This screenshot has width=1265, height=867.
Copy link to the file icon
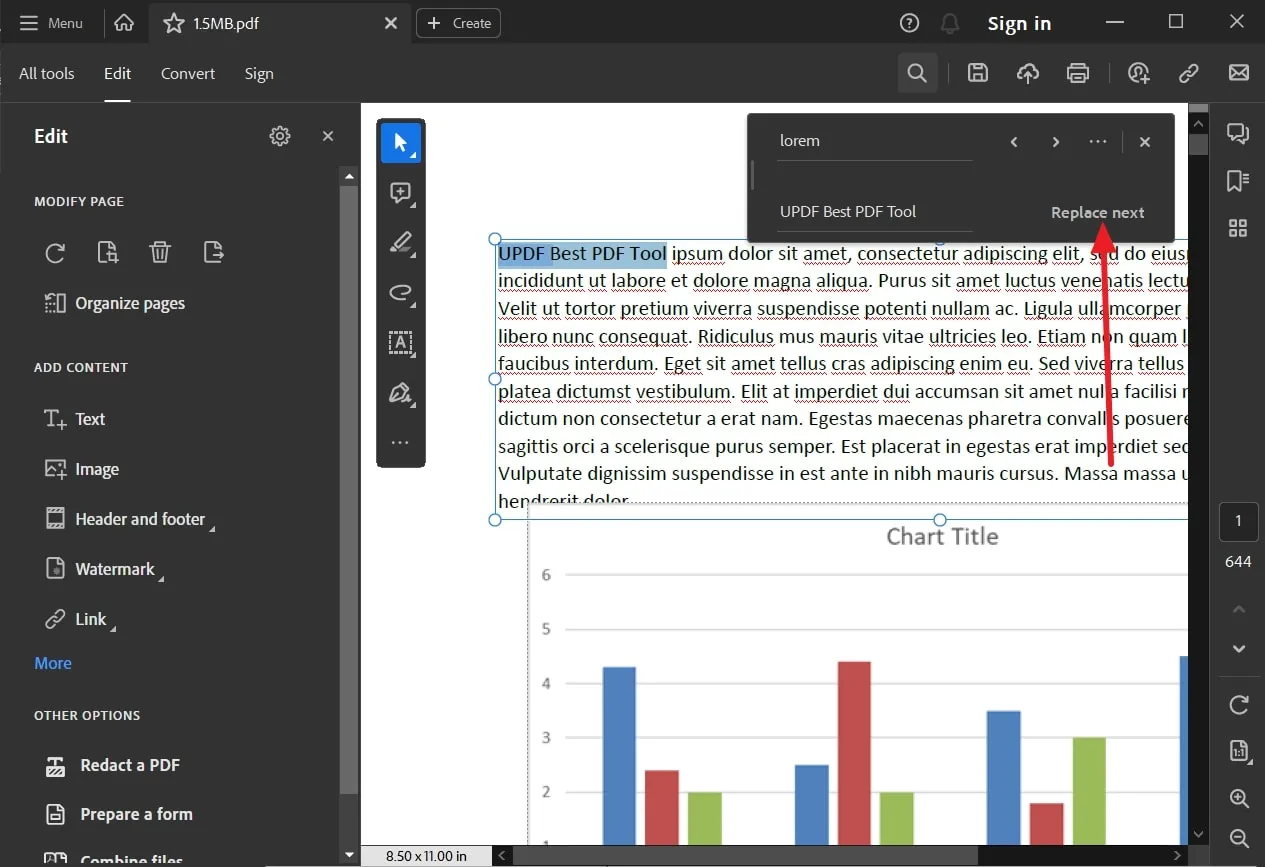pos(1189,72)
